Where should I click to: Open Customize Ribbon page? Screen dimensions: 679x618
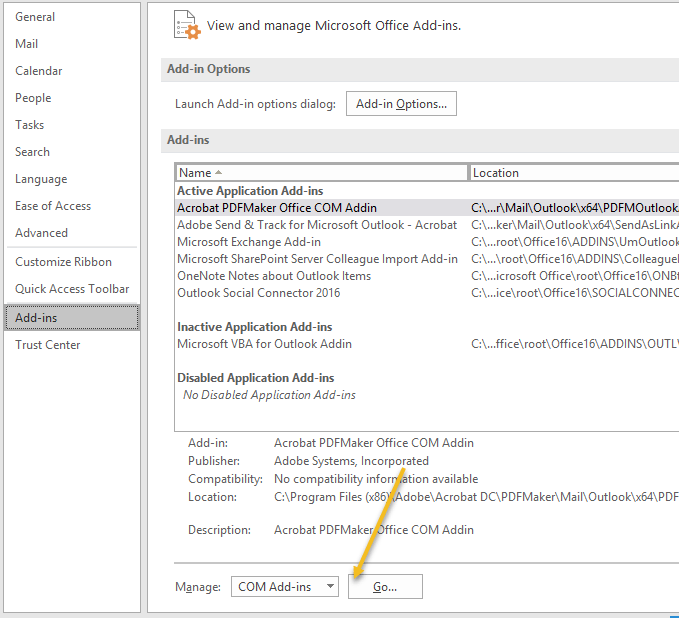click(63, 262)
